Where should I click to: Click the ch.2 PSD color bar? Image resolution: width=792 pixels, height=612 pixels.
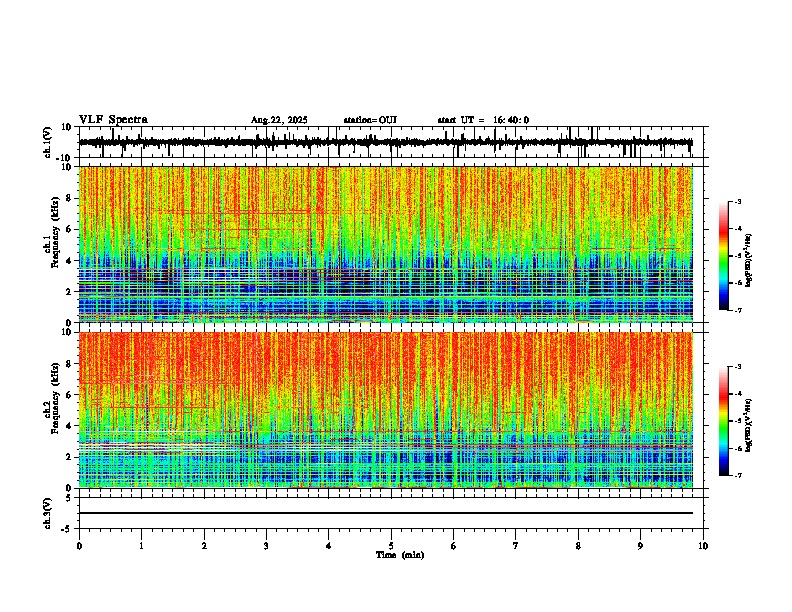tap(724, 421)
